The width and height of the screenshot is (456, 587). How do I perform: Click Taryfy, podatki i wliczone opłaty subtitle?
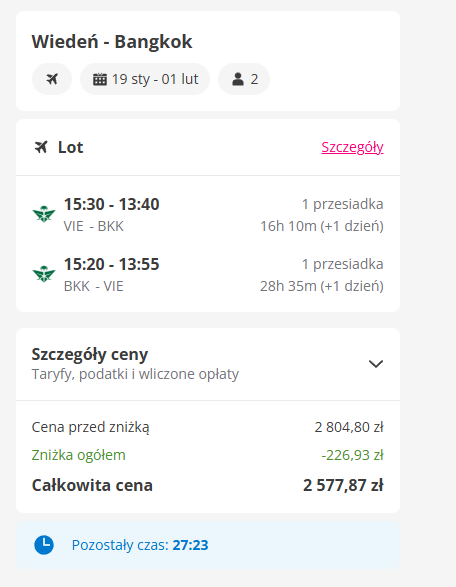[x=135, y=374]
